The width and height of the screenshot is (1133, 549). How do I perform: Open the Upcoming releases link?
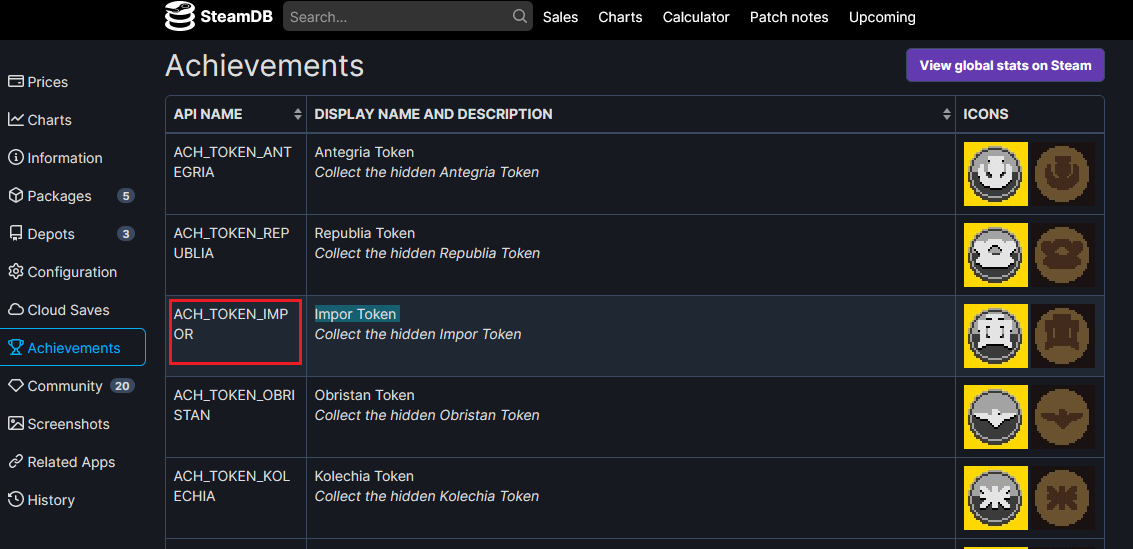(882, 17)
